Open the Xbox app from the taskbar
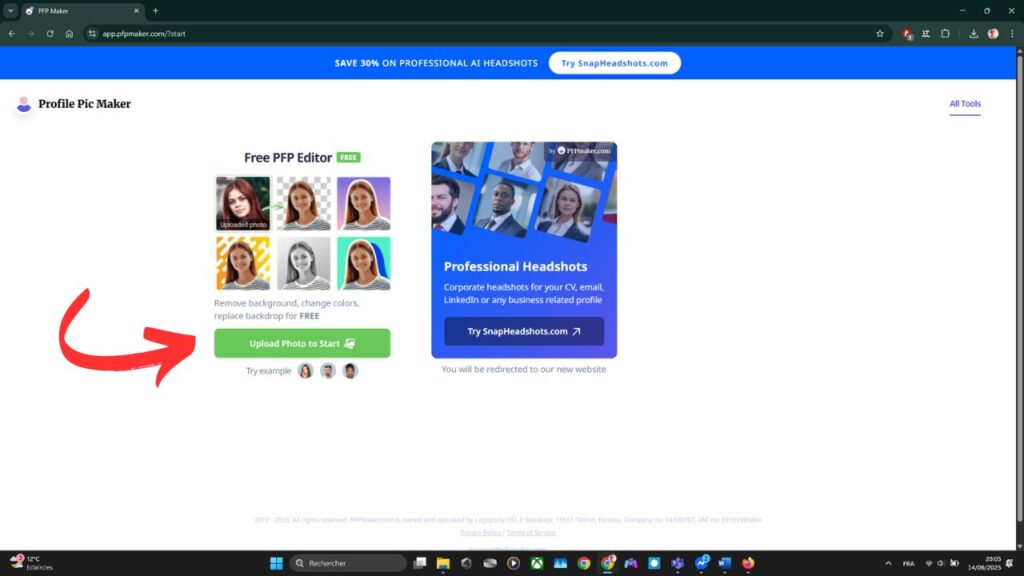1024x576 pixels. click(x=537, y=563)
